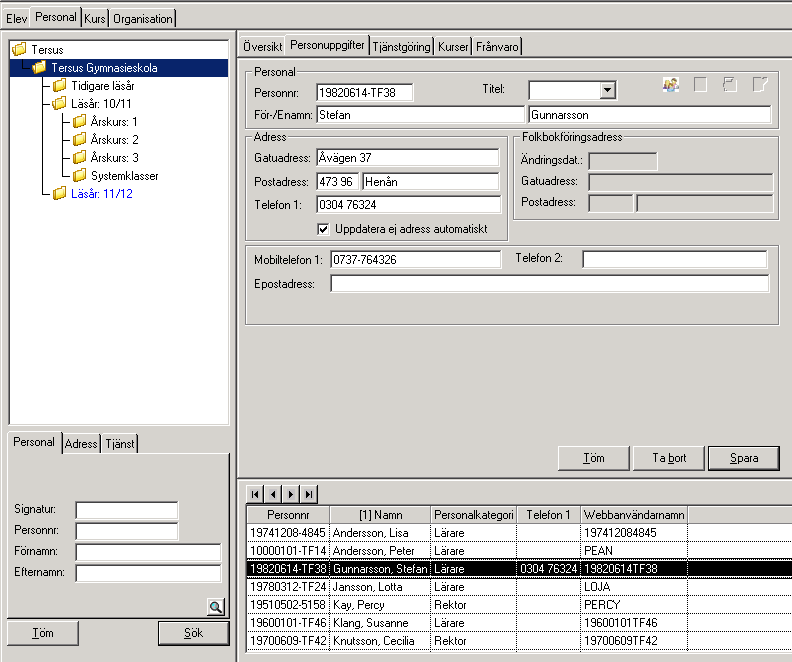Click the Tersus root folder icon
Viewport: 792px width, 662px height.
click(x=19, y=49)
